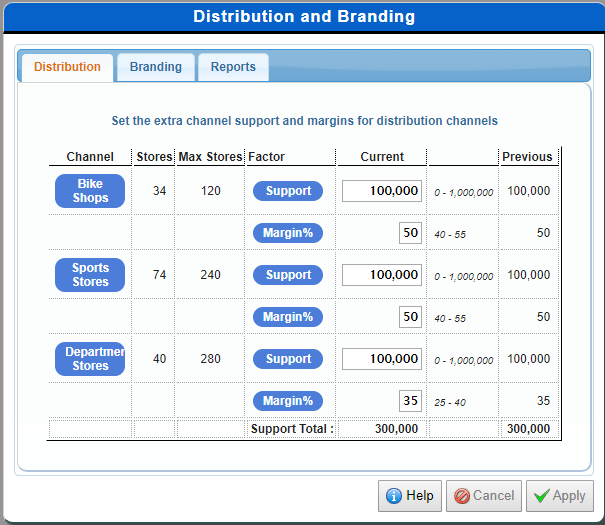Screen dimensions: 605x525
Task: Select the Distribution tab
Action: tap(67, 67)
